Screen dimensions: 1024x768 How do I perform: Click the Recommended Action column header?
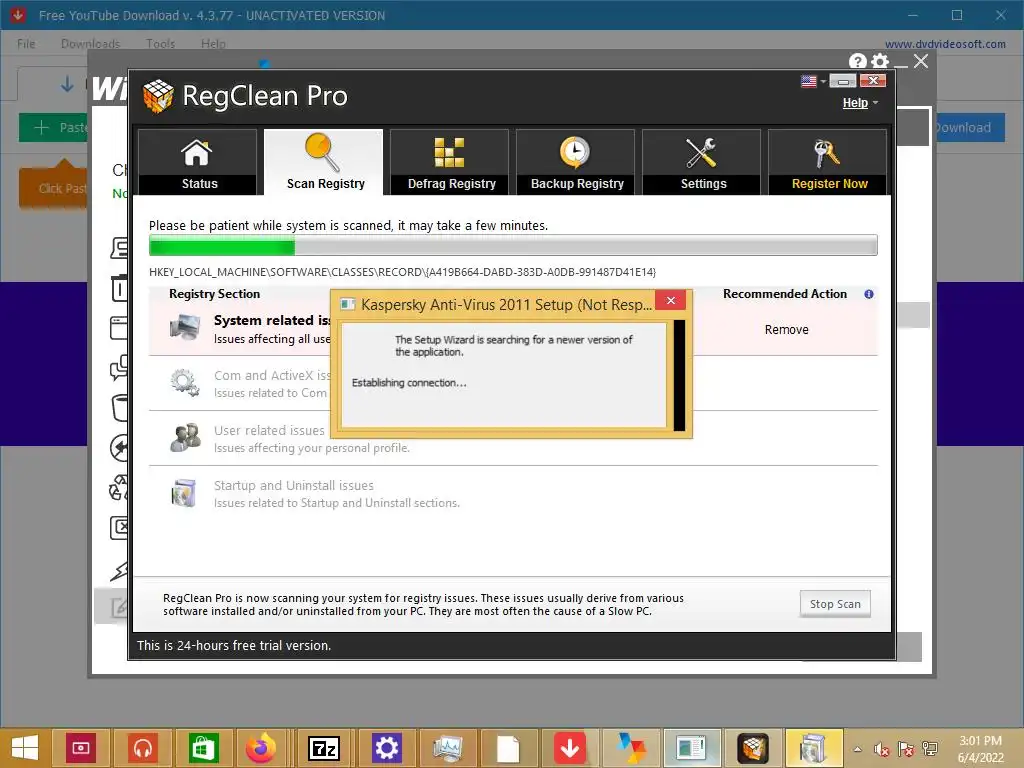tap(784, 294)
